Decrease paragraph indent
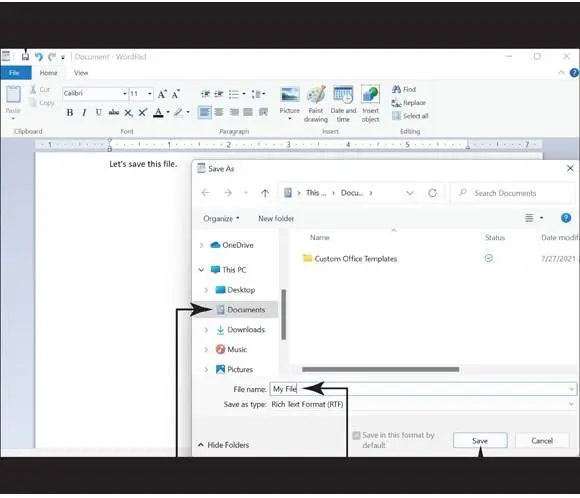 point(205,94)
